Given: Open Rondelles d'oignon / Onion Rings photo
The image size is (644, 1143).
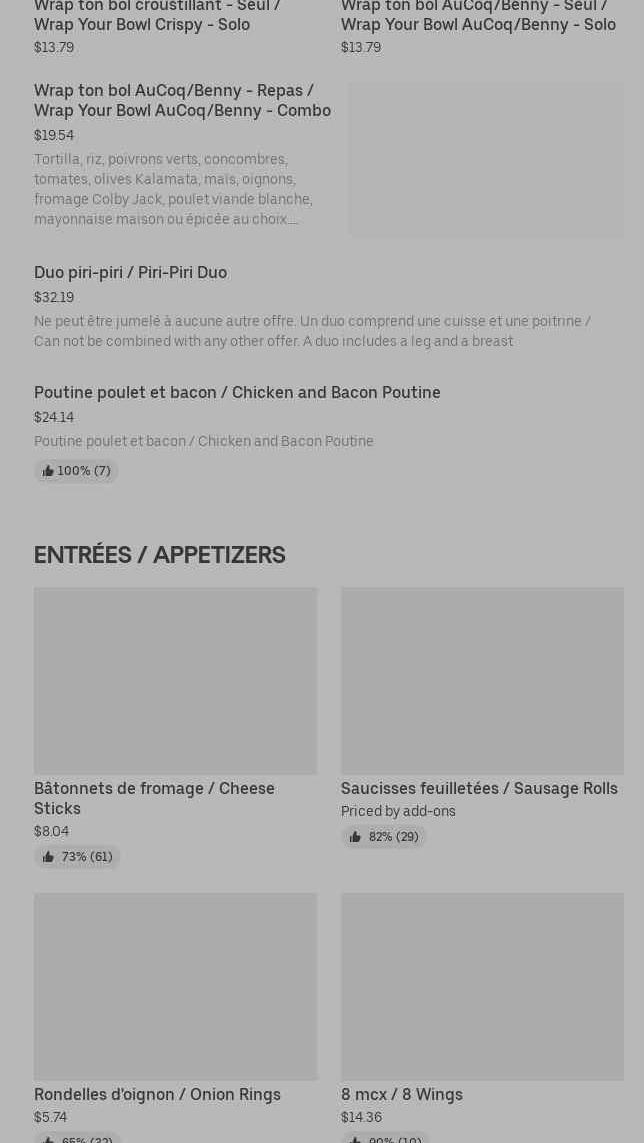Looking at the screenshot, I should (175, 986).
